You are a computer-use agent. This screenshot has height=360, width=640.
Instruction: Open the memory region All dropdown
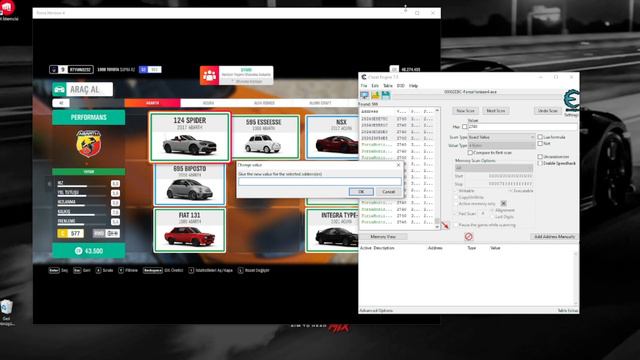pos(494,168)
